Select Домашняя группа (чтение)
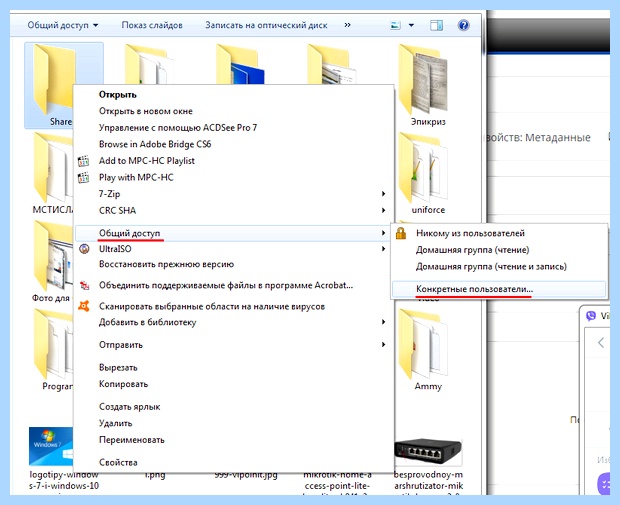Viewport: 620px width, 505px height. pos(473,250)
